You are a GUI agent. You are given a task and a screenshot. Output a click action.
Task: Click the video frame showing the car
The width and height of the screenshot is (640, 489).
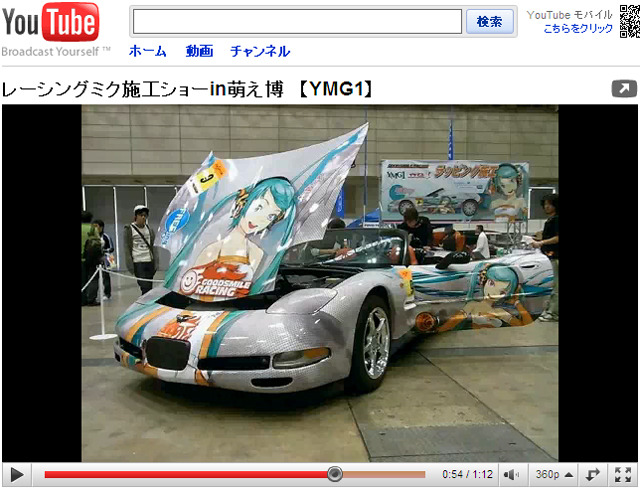[x=320, y=283]
